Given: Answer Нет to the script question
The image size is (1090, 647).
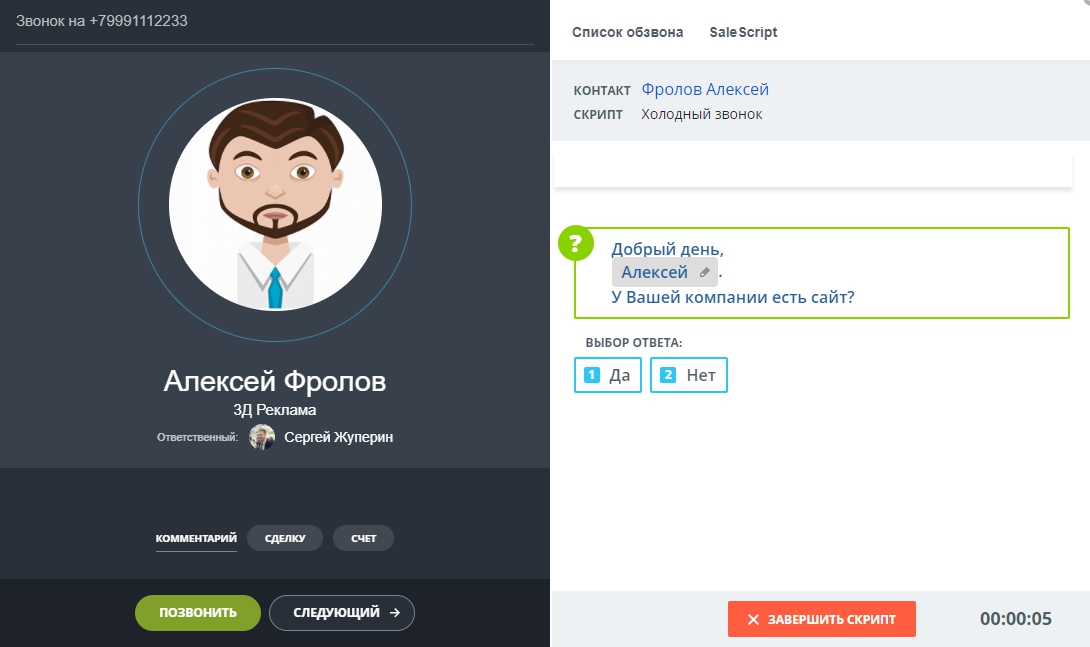Looking at the screenshot, I should pyautogui.click(x=689, y=375).
